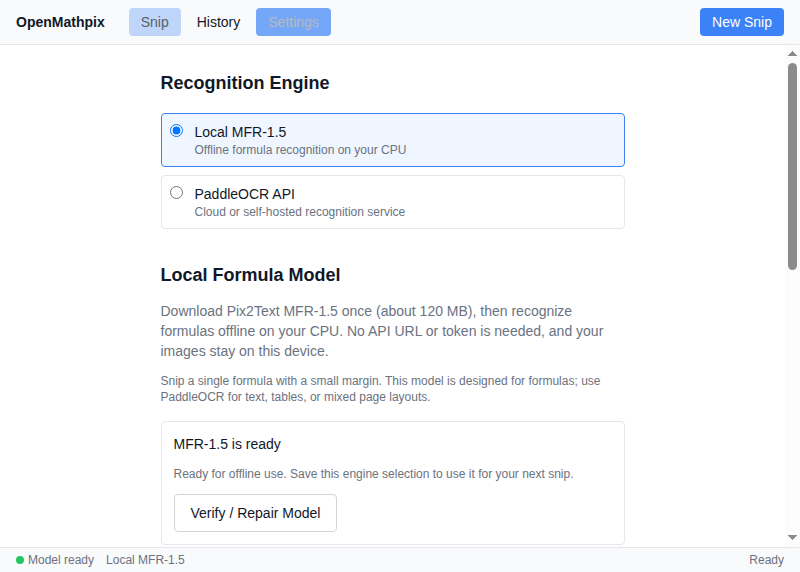This screenshot has width=800, height=572.
Task: Click the vertical scrollbar thumb
Action: (x=792, y=166)
